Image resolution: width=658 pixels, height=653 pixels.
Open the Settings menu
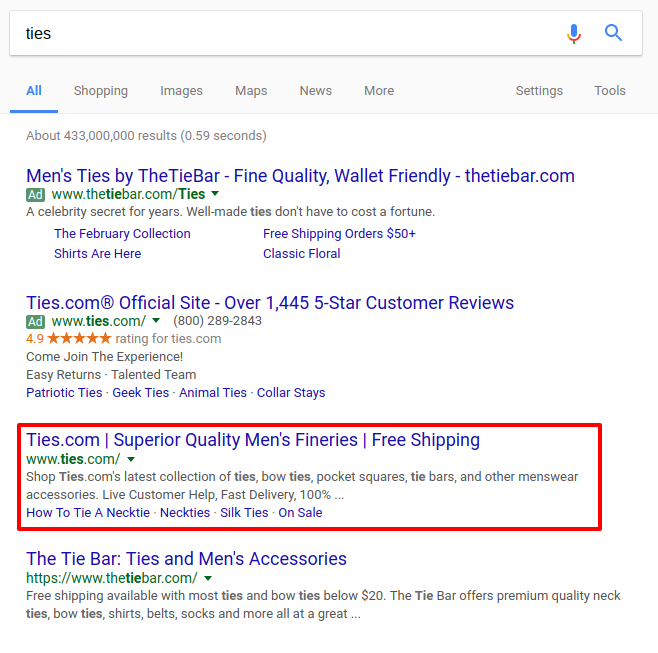pyautogui.click(x=539, y=91)
